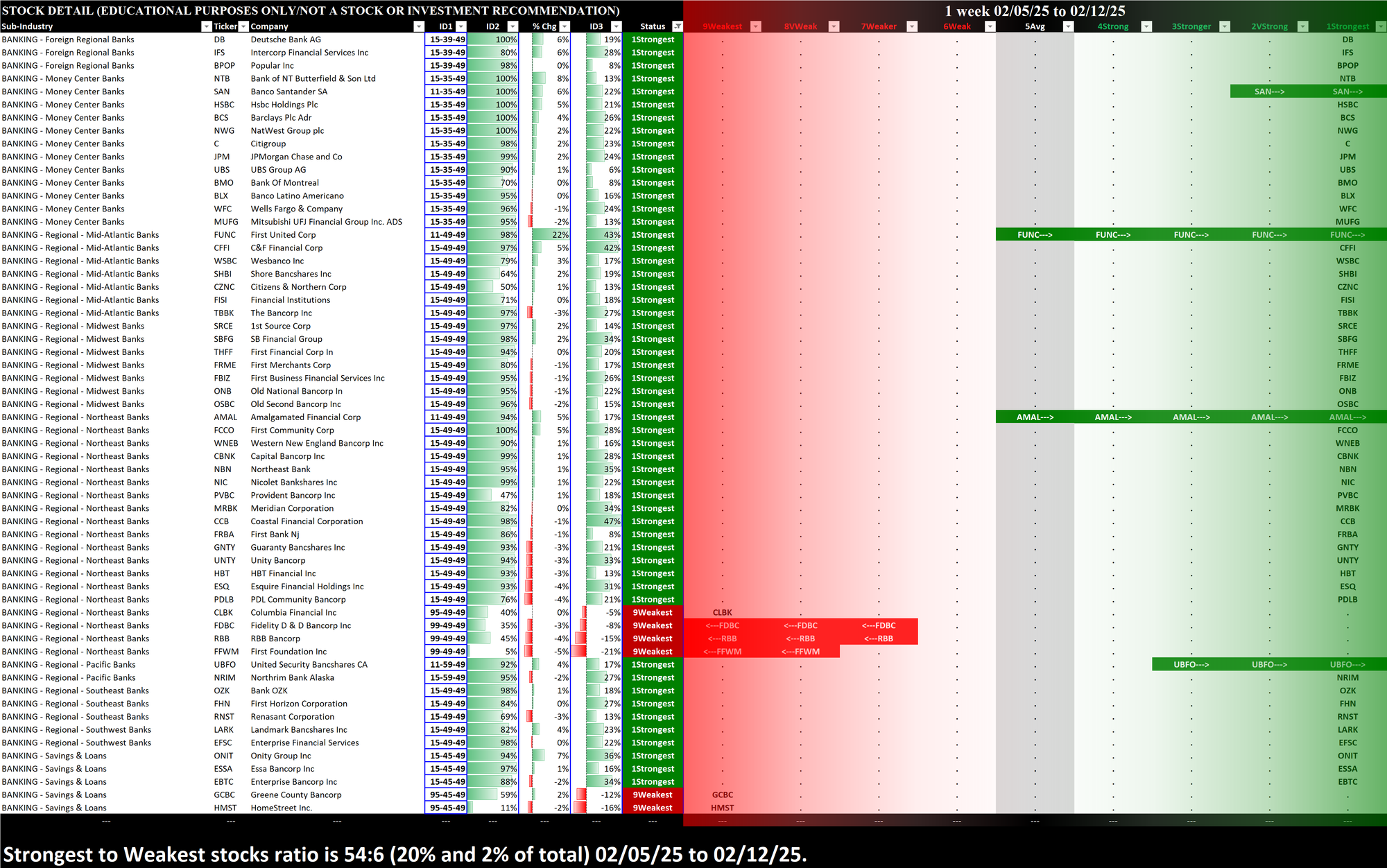Open the Ticker column filter dropdown
The height and width of the screenshot is (868, 1387).
[243, 26]
